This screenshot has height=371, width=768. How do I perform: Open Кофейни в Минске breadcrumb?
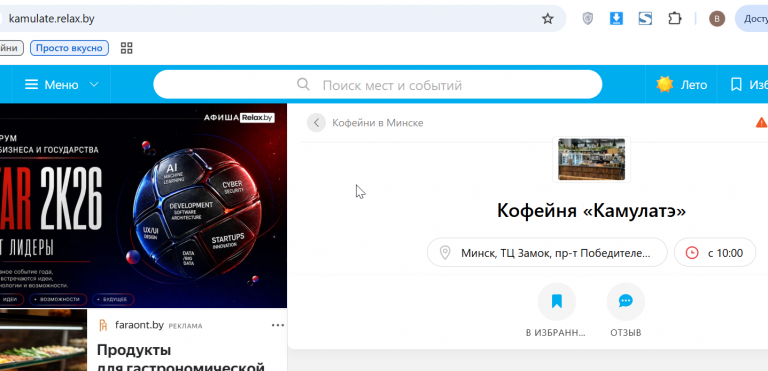(x=378, y=123)
